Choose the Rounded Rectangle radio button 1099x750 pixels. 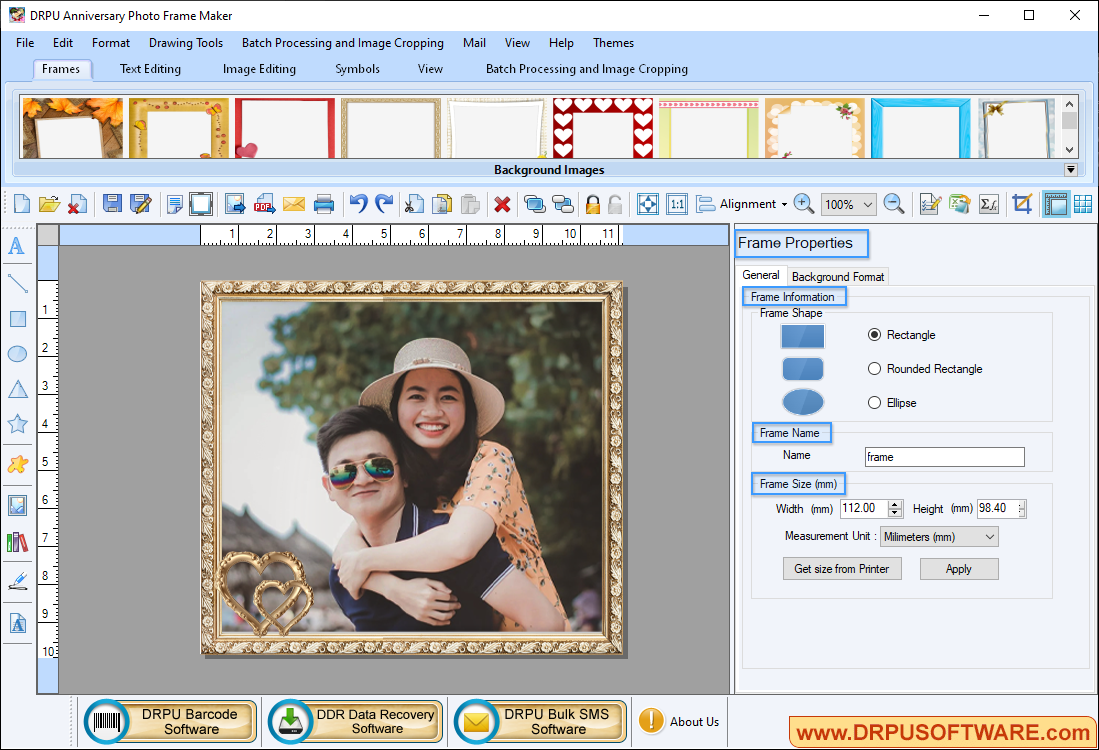click(875, 369)
